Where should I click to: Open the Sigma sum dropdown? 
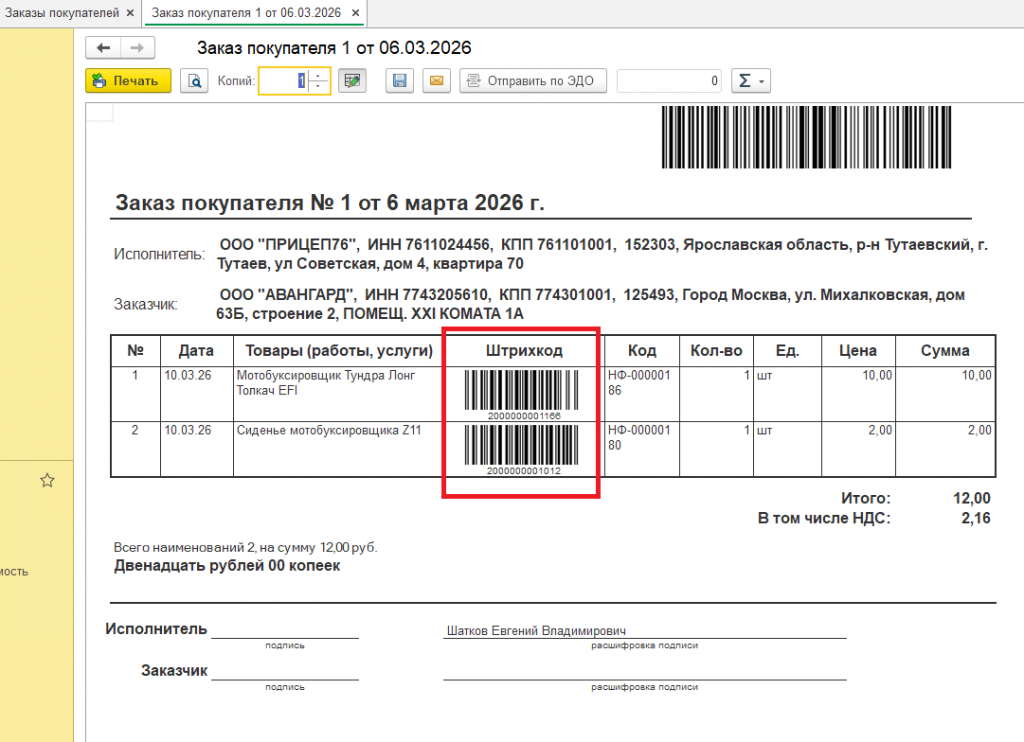(751, 81)
